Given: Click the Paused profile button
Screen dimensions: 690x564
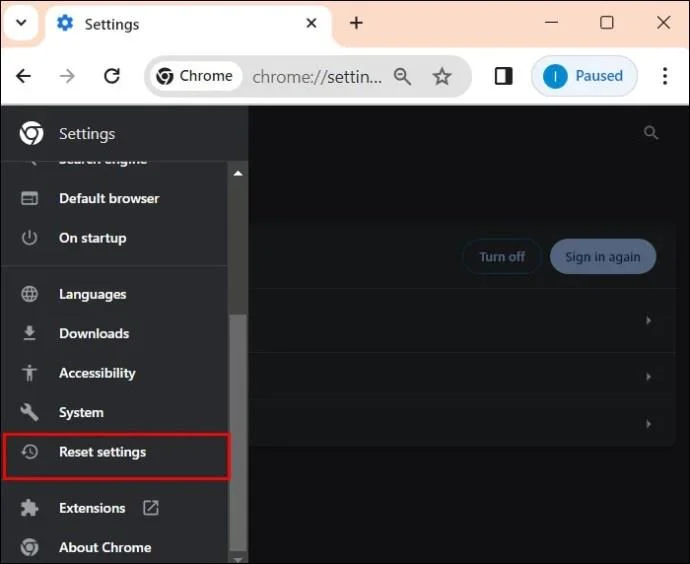Looking at the screenshot, I should coord(584,76).
